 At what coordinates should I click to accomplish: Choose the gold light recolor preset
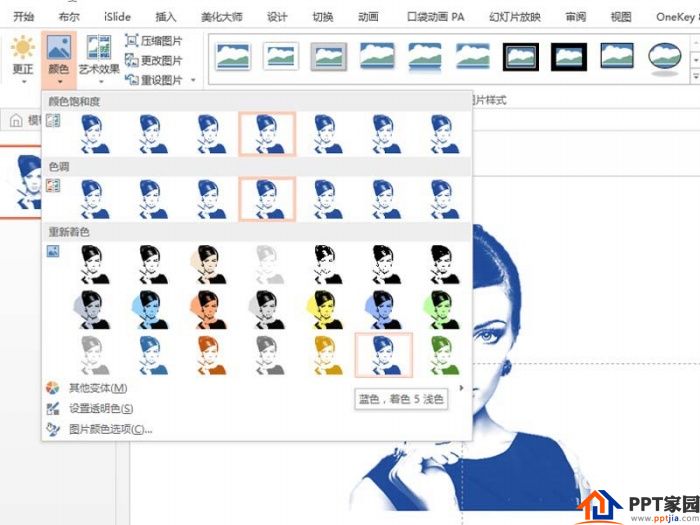[x=327, y=355]
